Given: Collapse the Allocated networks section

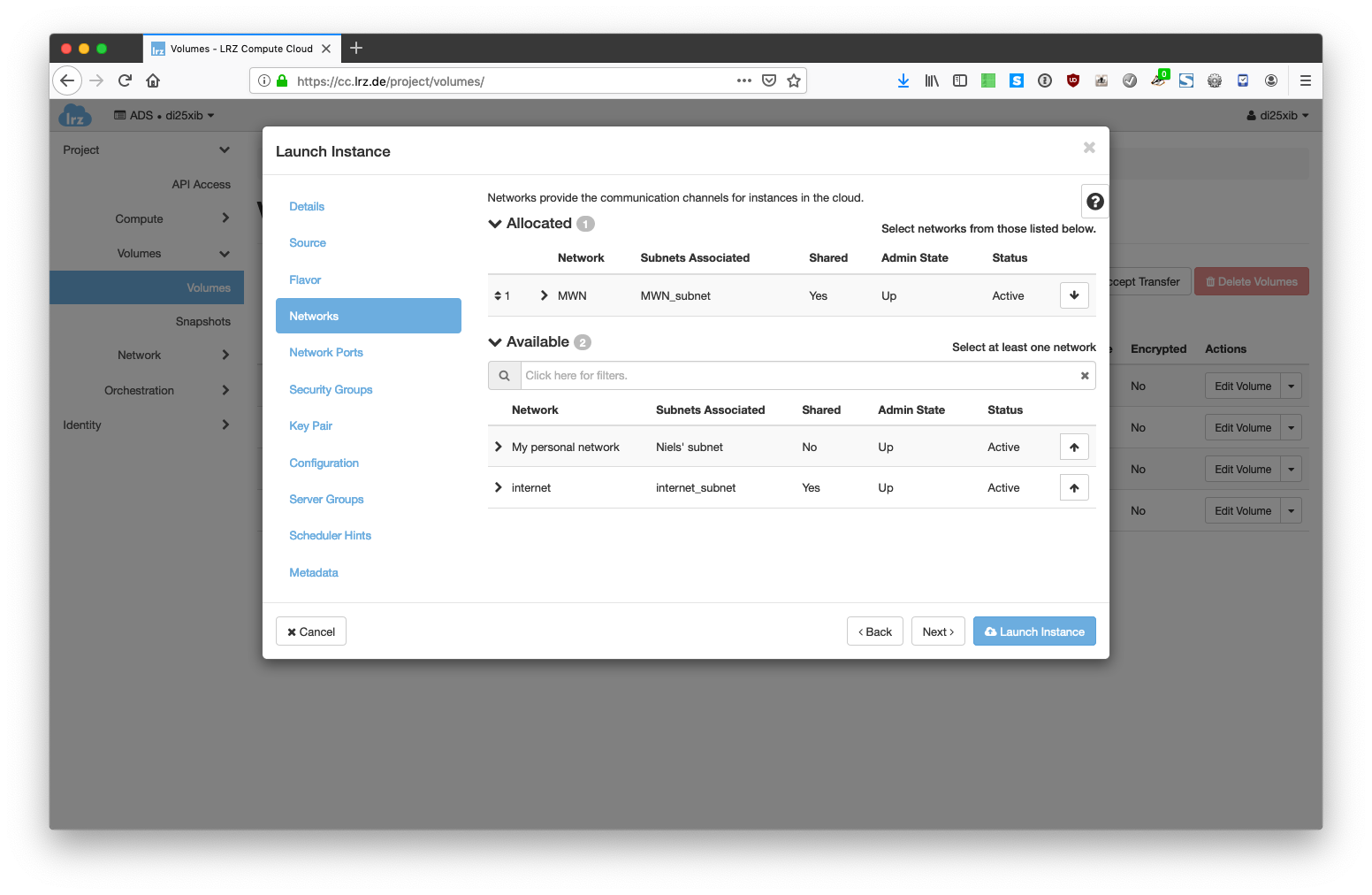Looking at the screenshot, I should tap(495, 224).
